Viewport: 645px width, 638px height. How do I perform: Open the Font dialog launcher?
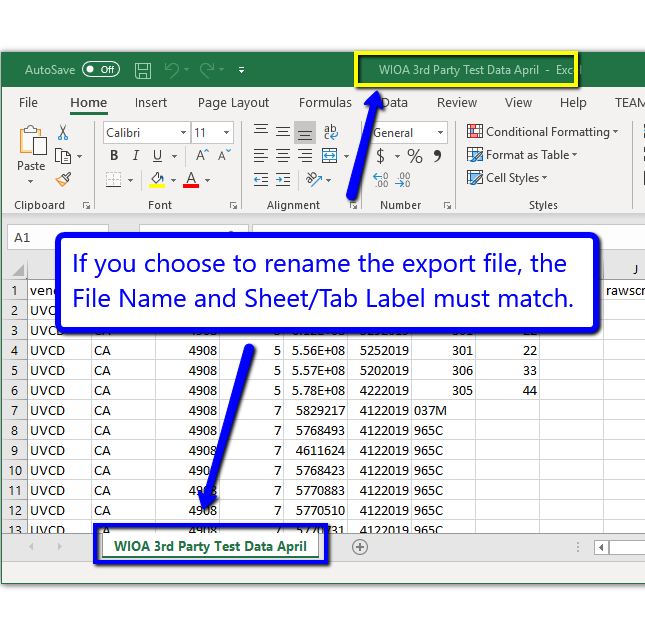(234, 205)
